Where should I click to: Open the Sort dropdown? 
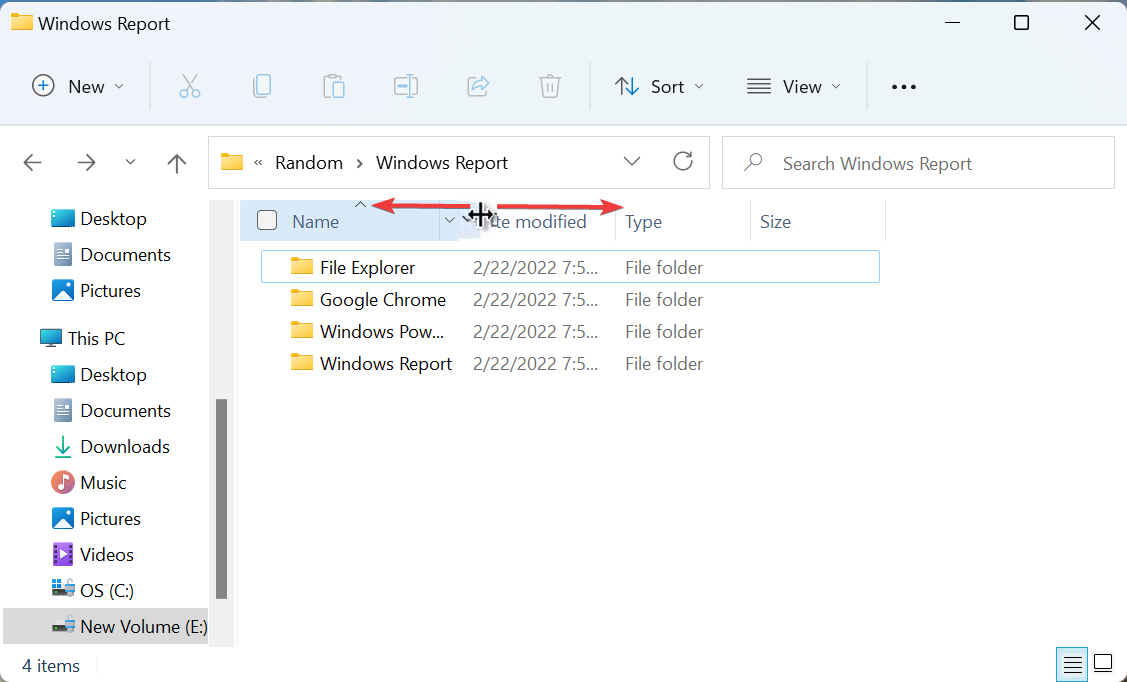(659, 86)
